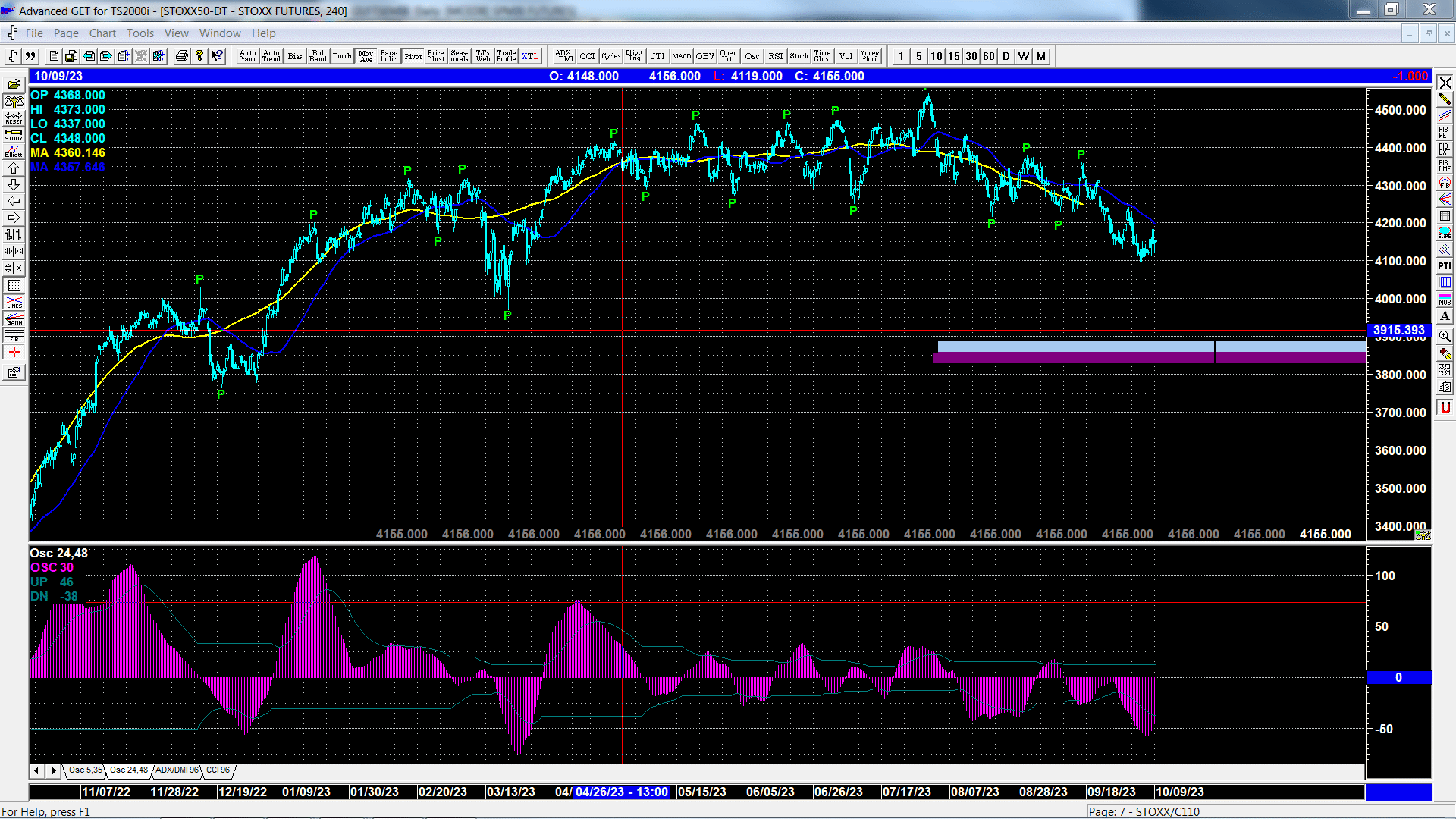Switch to the ADX/DMI 96 tab

177,770
